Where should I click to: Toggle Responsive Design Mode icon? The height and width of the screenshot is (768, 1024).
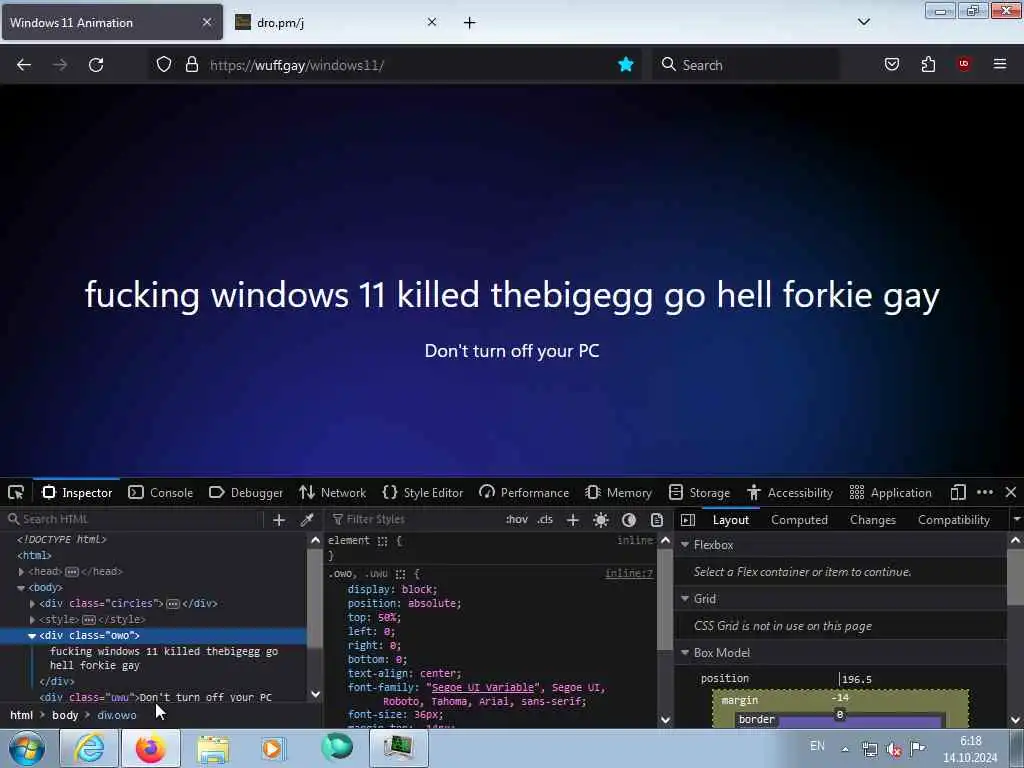point(958,492)
